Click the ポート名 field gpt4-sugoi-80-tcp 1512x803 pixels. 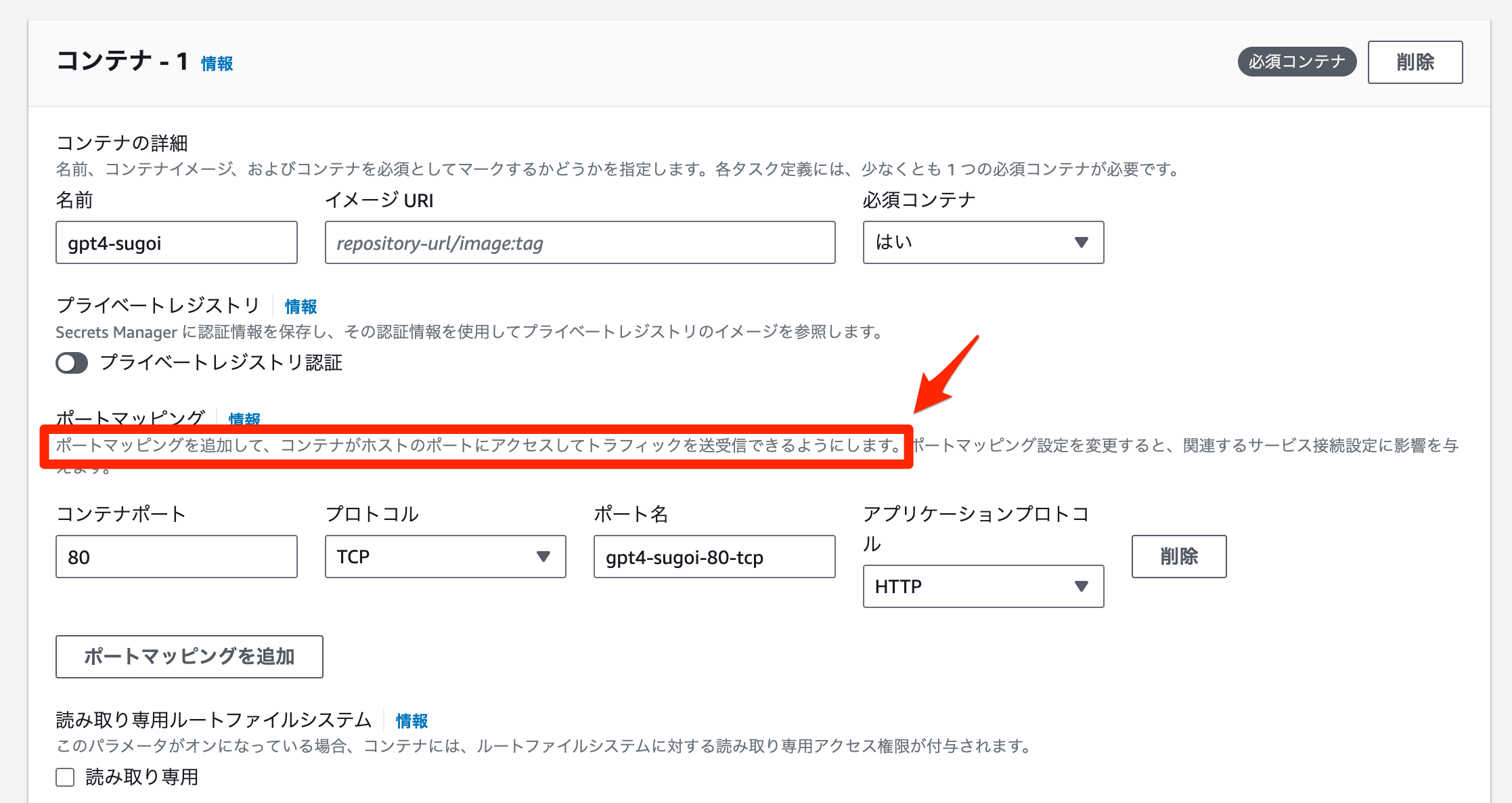pyautogui.click(x=713, y=557)
